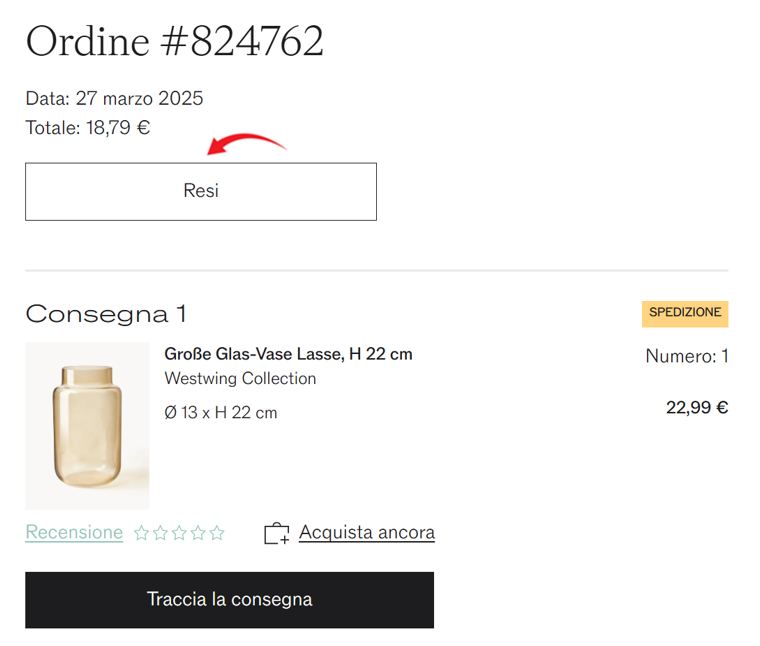Image resolution: width=760 pixels, height=646 pixels.
Task: Open the Recensione review link
Action: (x=74, y=533)
